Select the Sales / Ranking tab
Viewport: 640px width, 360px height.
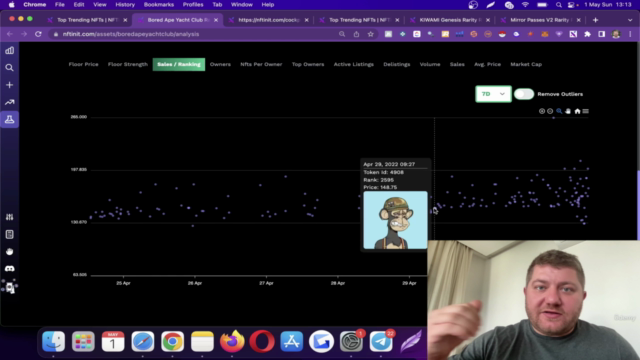pos(179,64)
